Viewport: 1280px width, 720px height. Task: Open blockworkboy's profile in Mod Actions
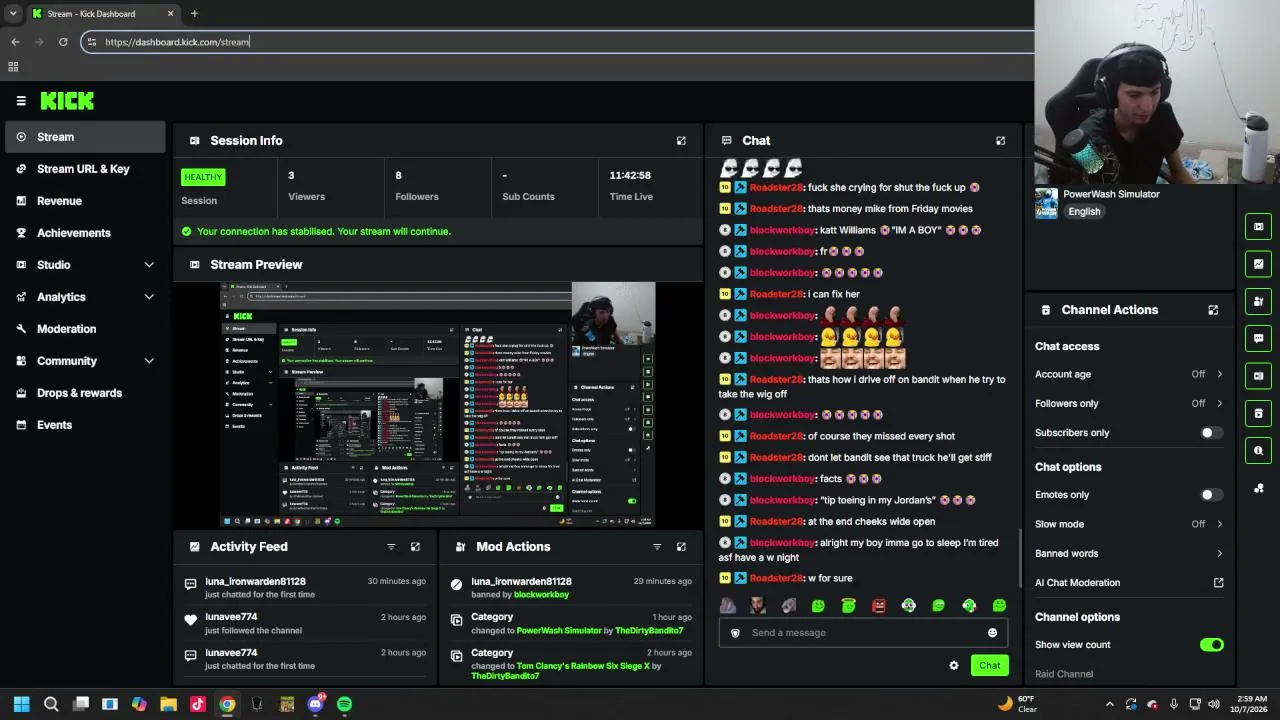541,595
